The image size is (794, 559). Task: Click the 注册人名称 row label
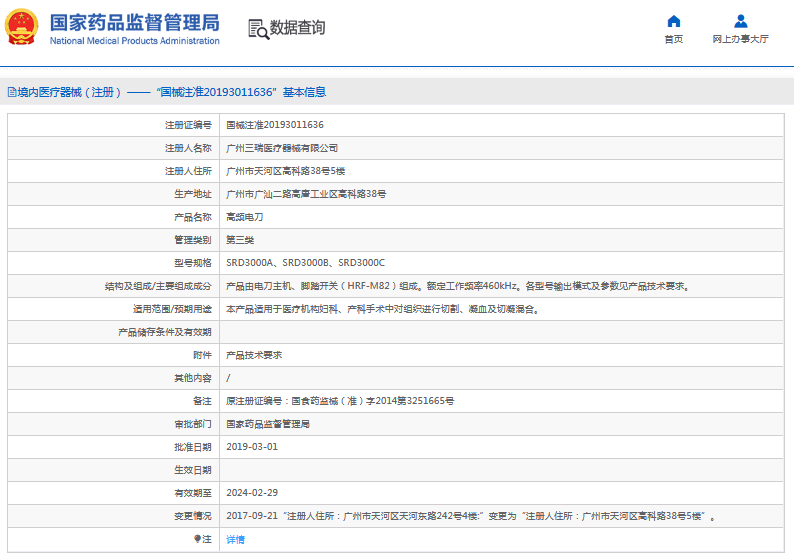188,148
